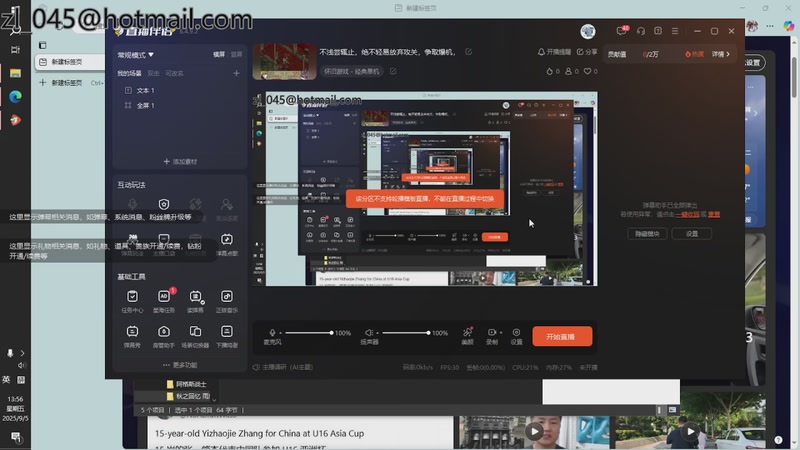Expand 详情 details chevron beside 热度
Image resolution: width=800 pixels, height=450 pixels.
point(721,54)
